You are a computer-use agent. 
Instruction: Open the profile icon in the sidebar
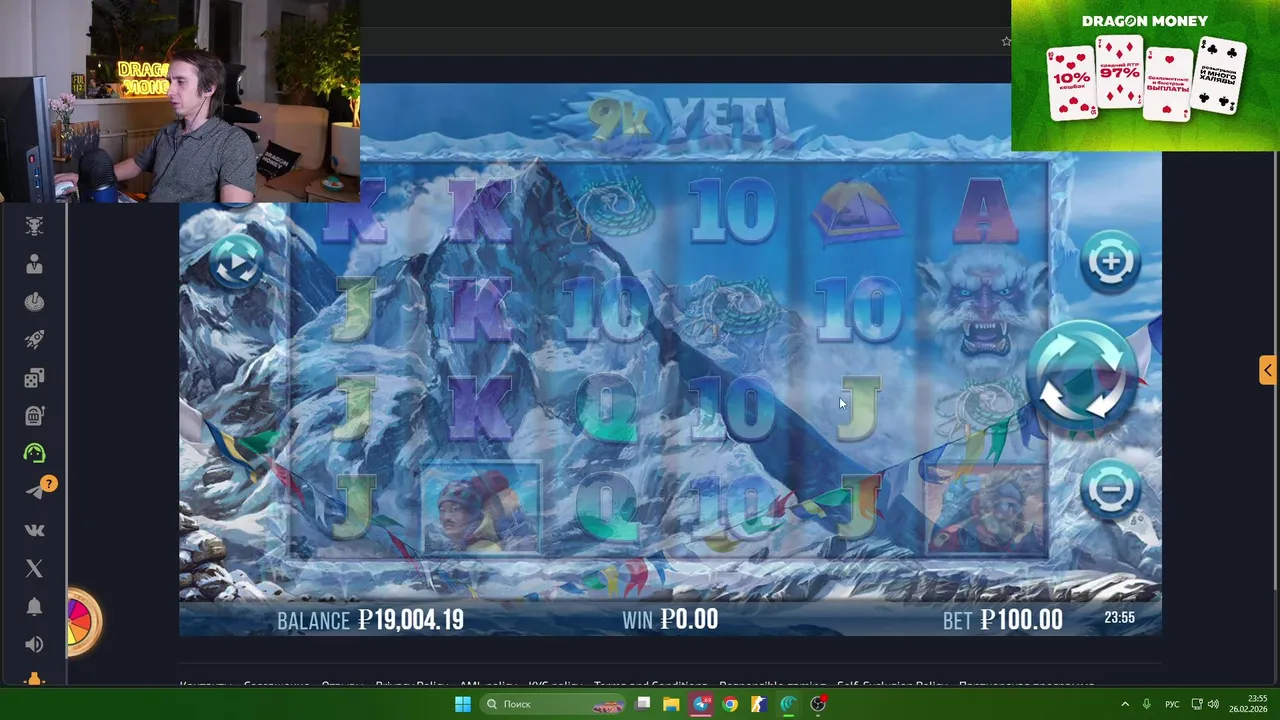coord(34,264)
